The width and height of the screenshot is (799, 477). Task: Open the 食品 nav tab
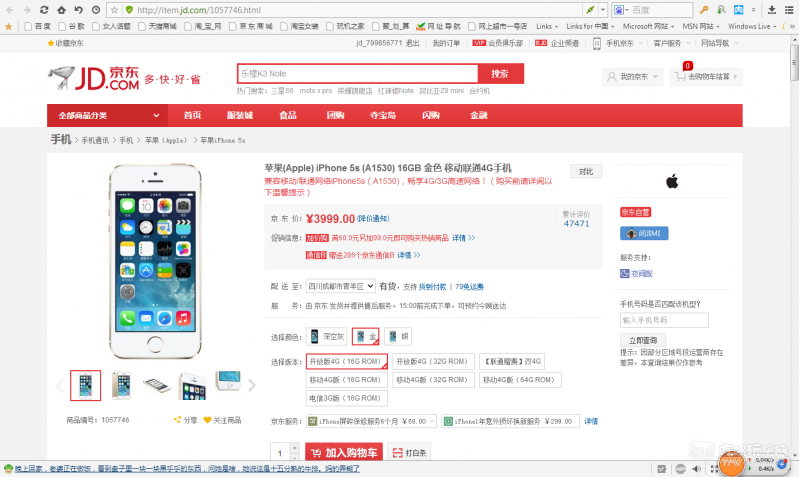287,115
